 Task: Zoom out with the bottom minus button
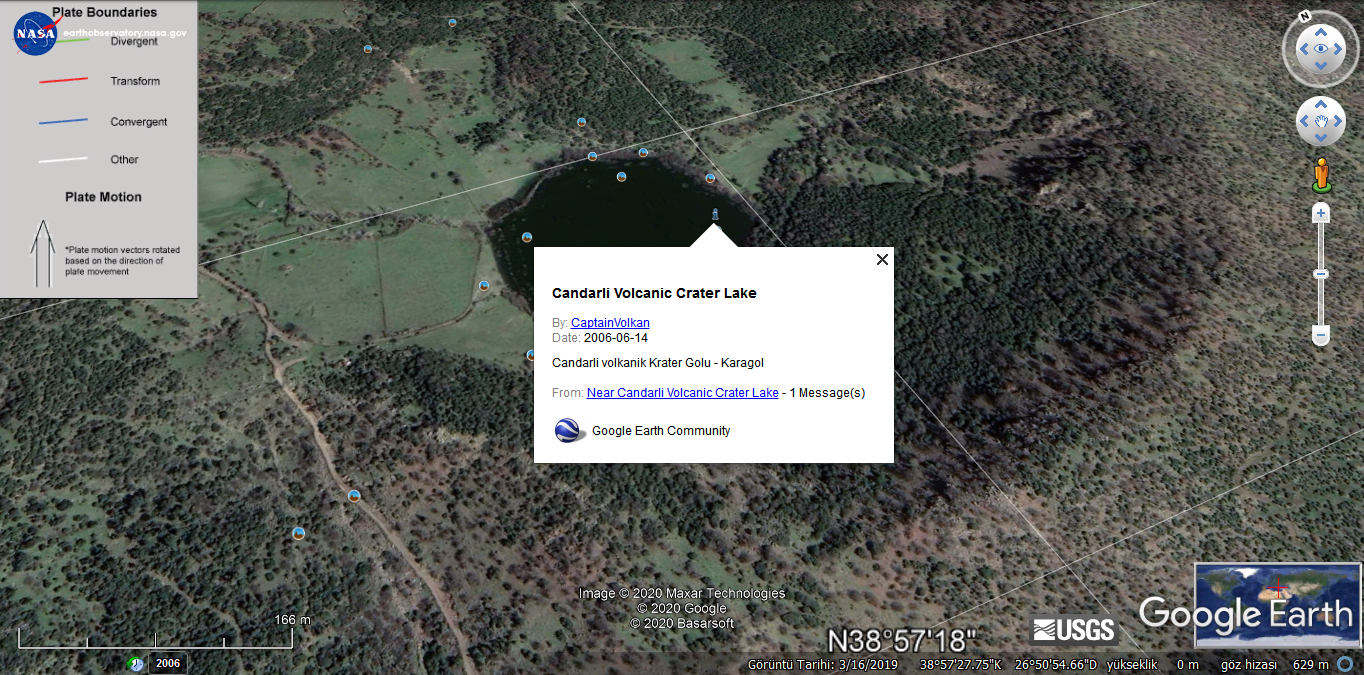pyautogui.click(x=1321, y=336)
